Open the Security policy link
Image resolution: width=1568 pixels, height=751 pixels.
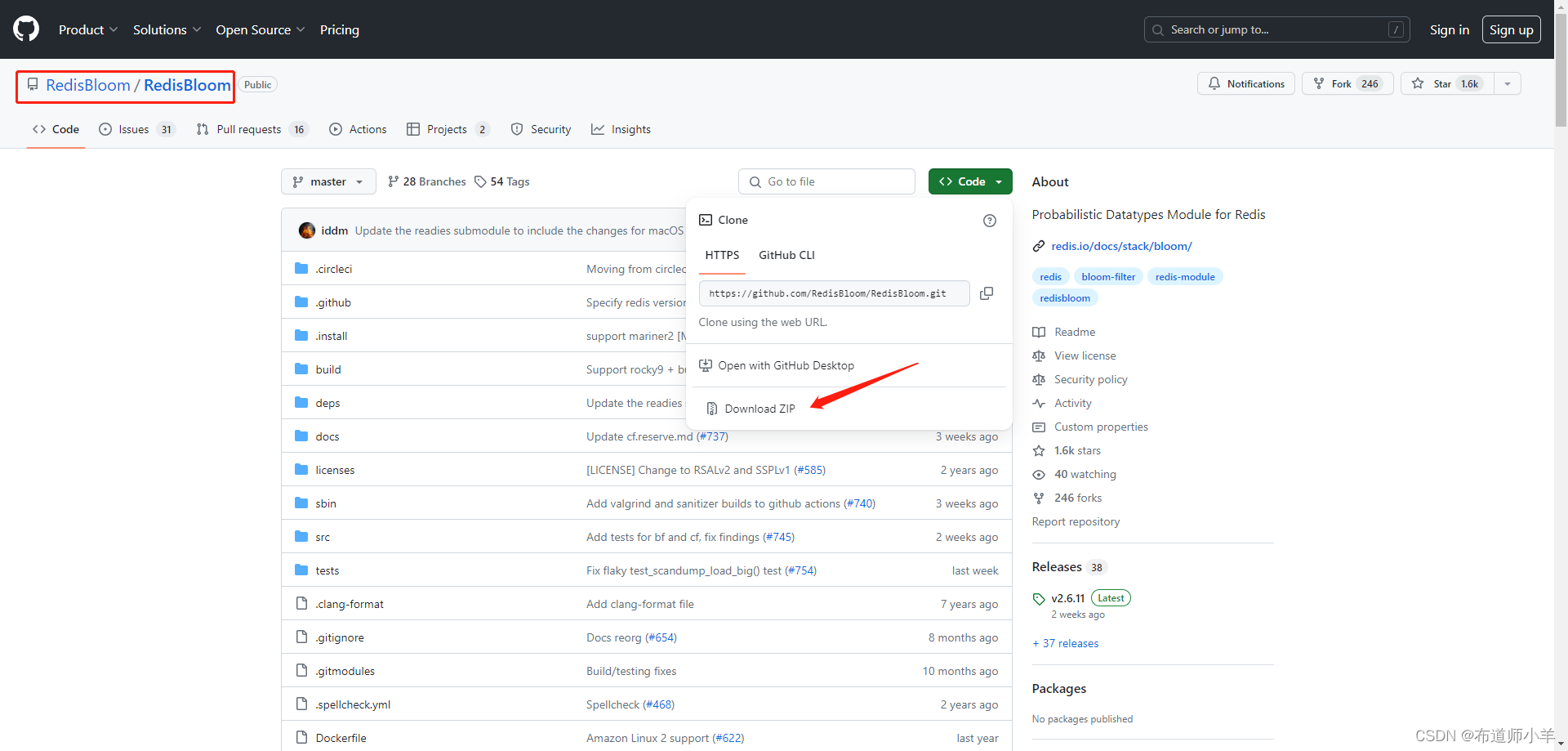click(1090, 379)
